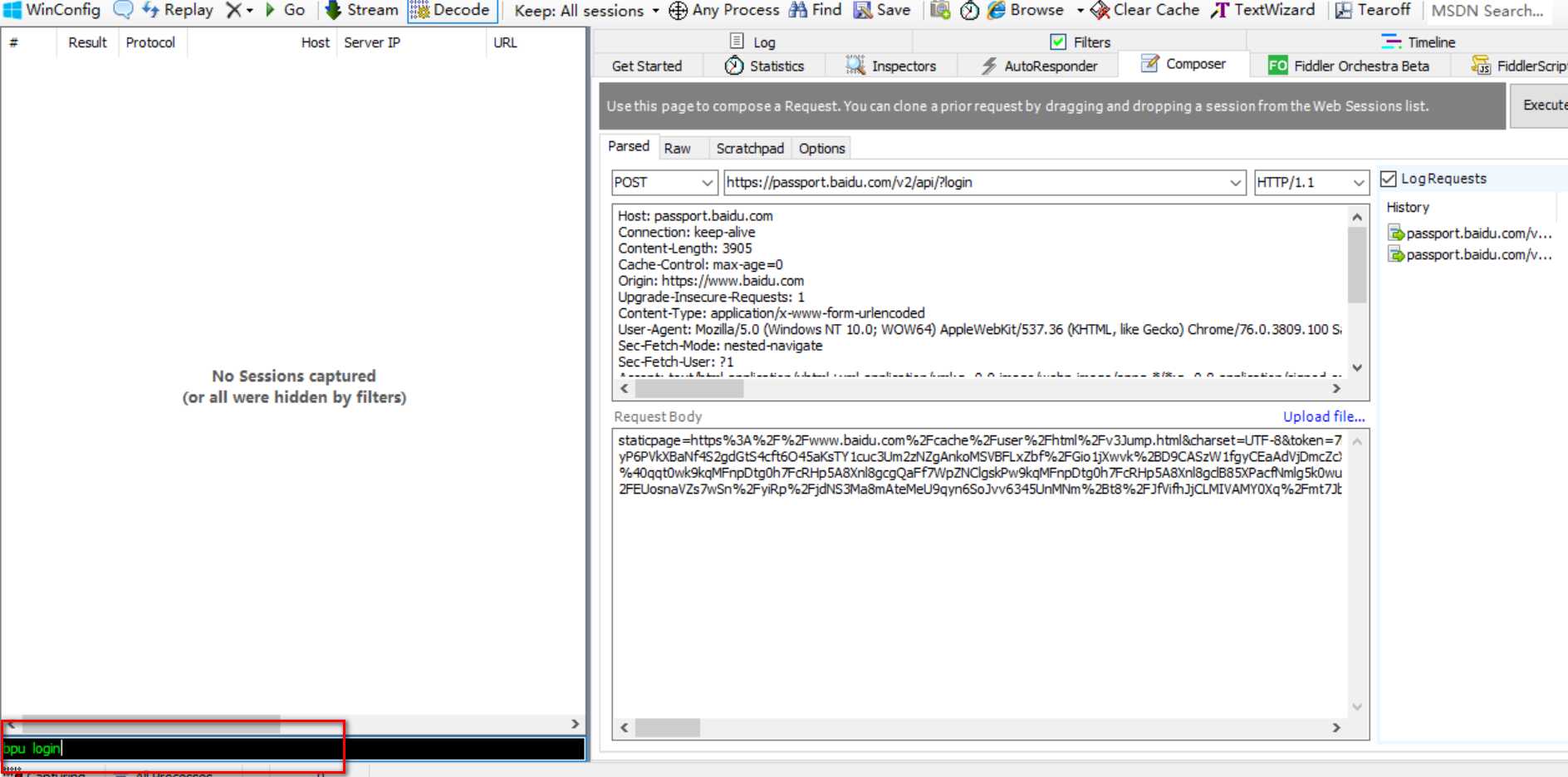
Task: Click into the MSDN Search box
Action: (1490, 11)
